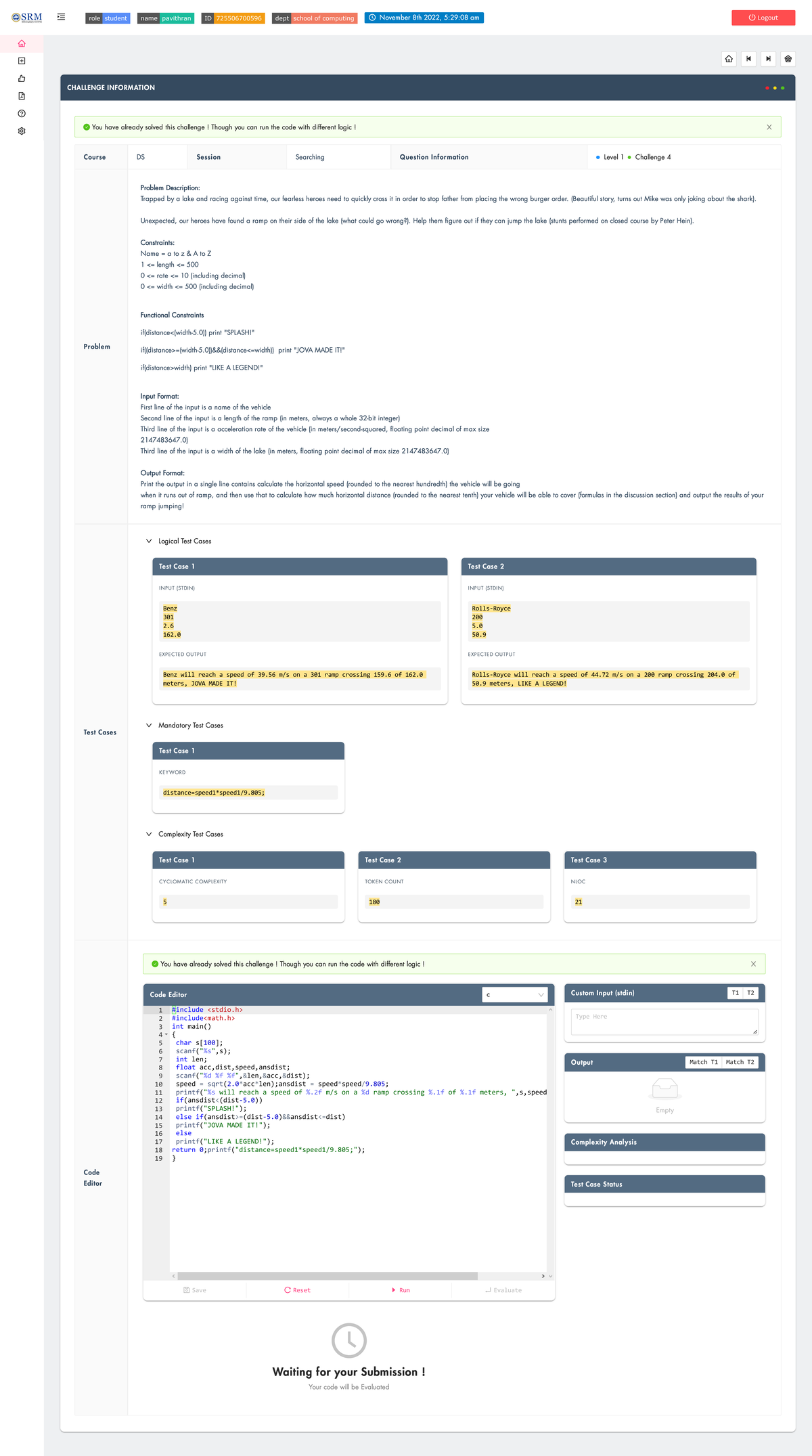Click the help question mark sidebar icon

coord(22,114)
